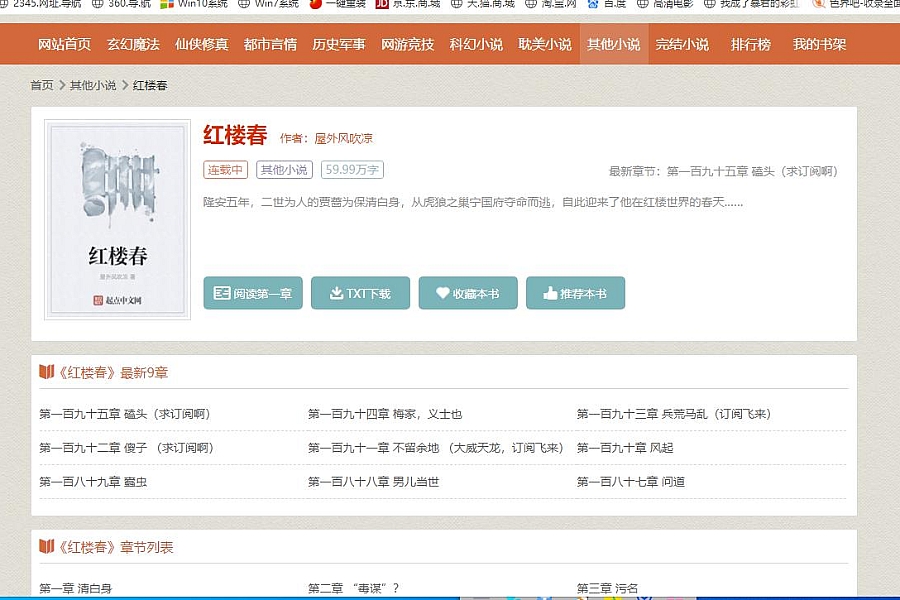The image size is (900, 600).
Task: Open author 屋外风吹凉 page
Action: 343,138
